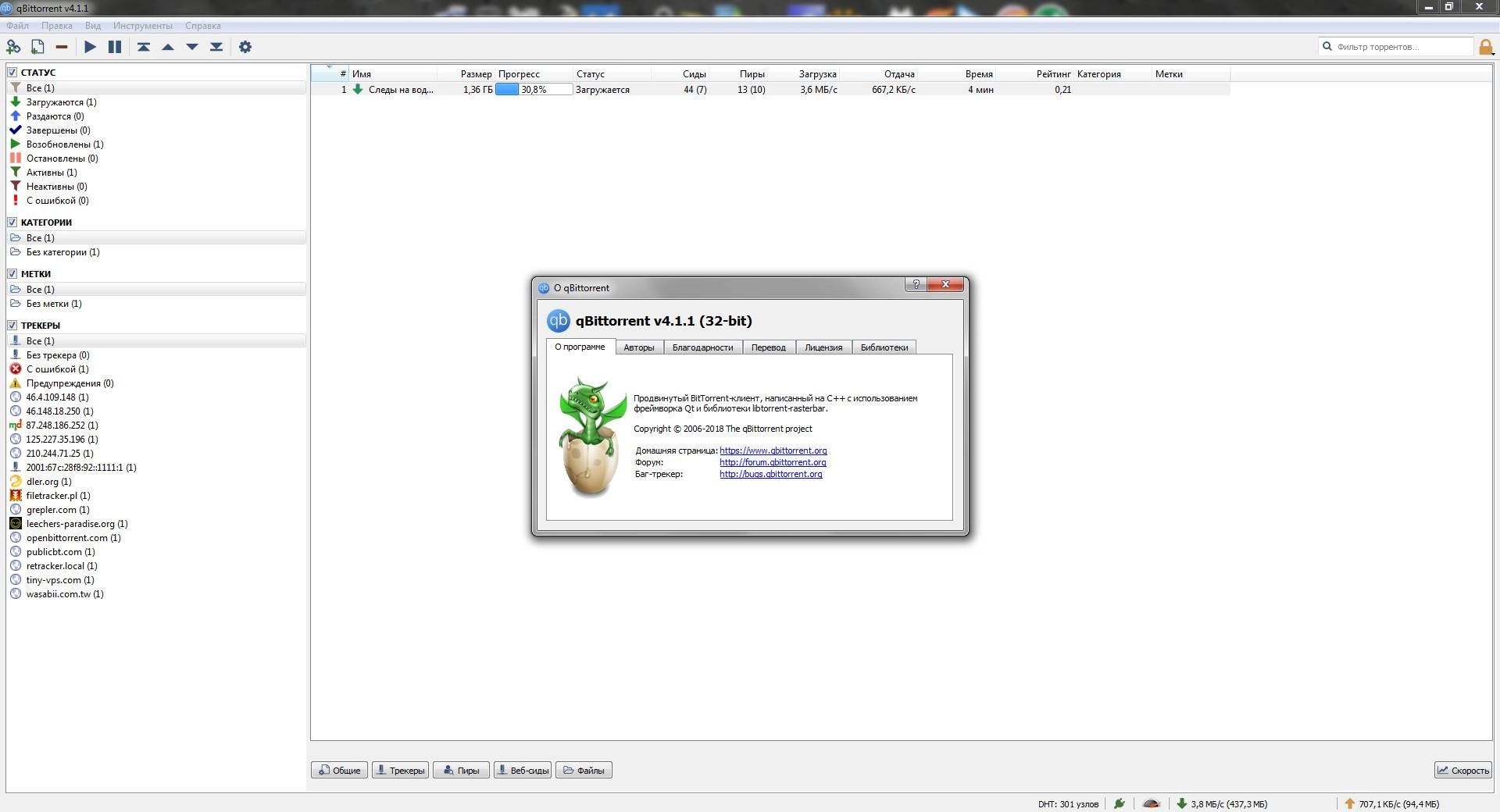Click the red cross icon for tracker errors
Image resolution: width=1500 pixels, height=812 pixels.
pos(15,369)
